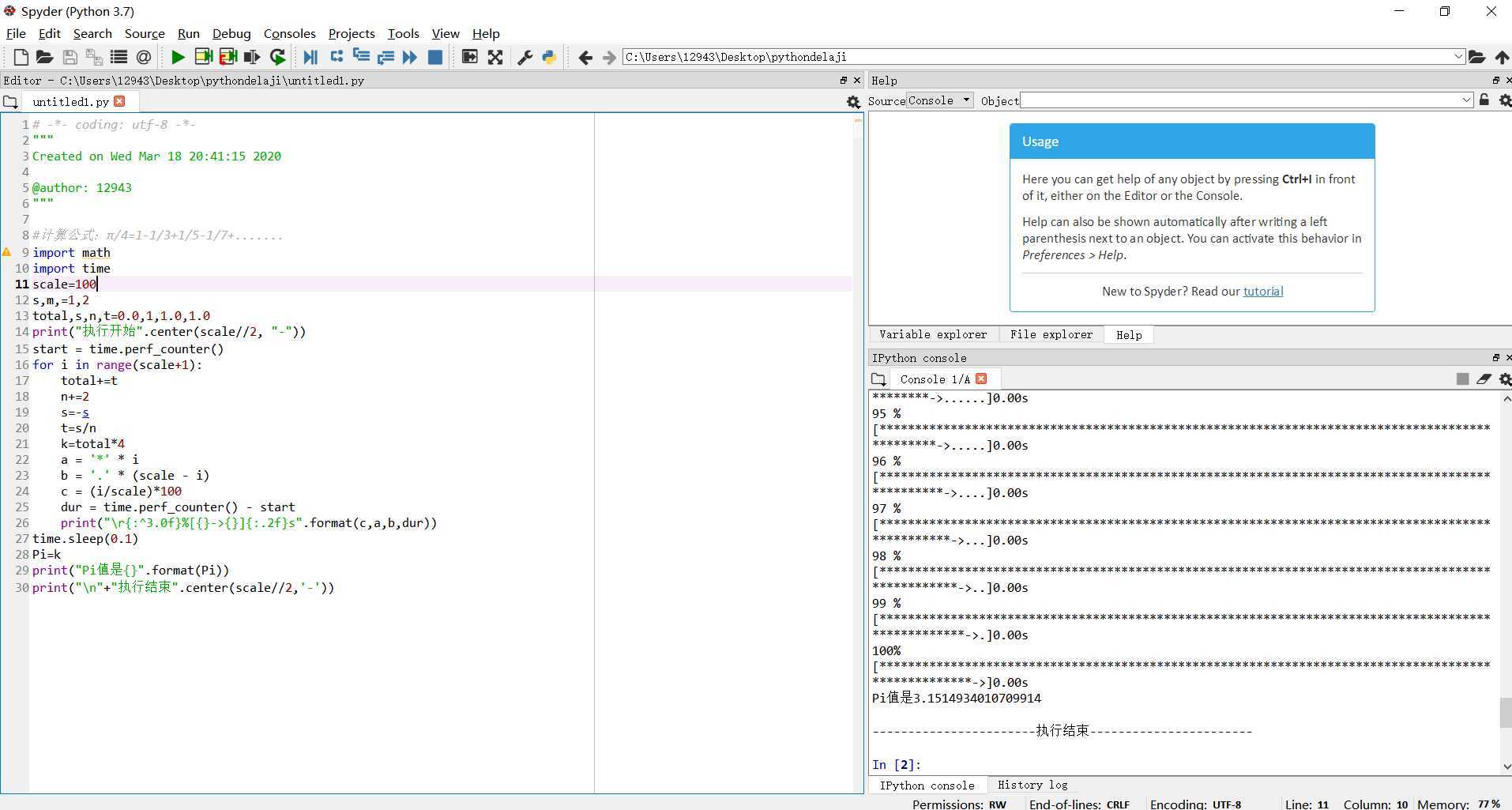Run the current cell and advance
Viewport: 1512px width, 810px height.
(228, 57)
